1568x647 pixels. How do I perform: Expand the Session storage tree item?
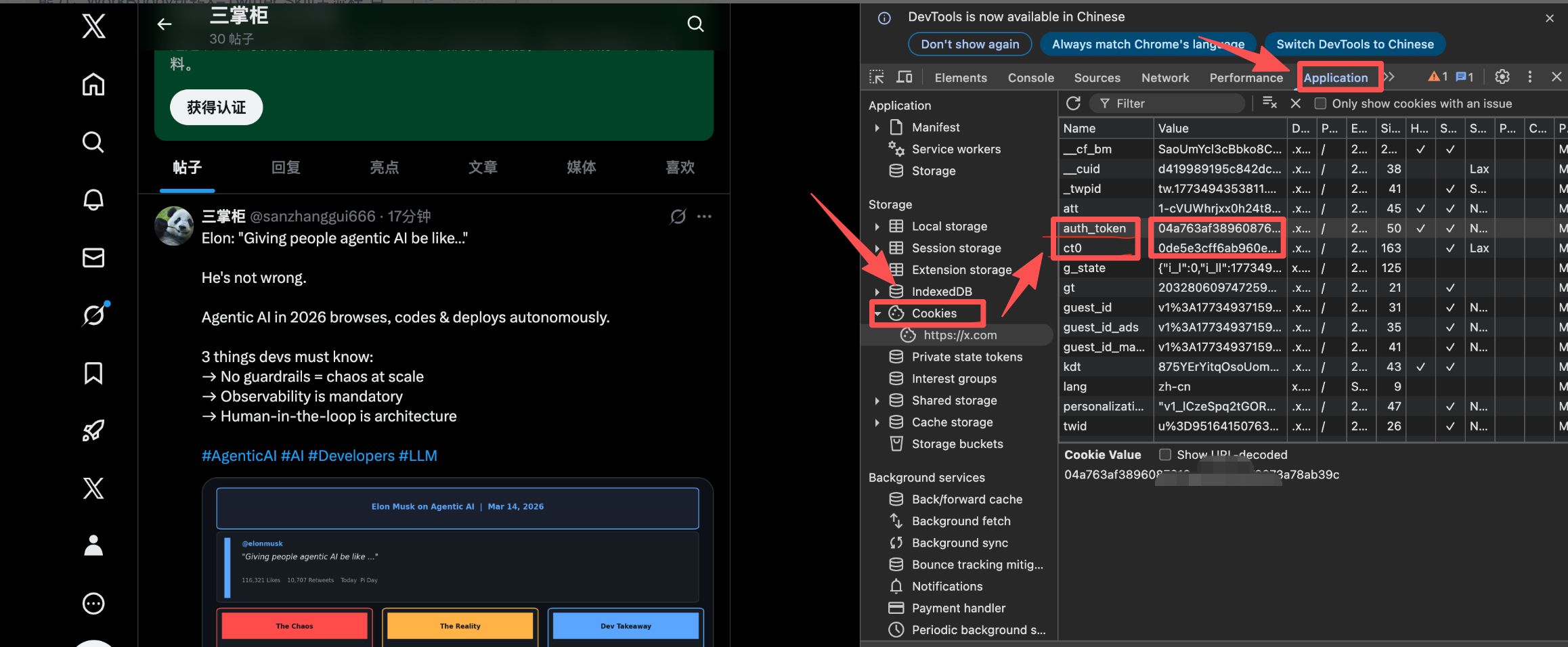click(877, 248)
